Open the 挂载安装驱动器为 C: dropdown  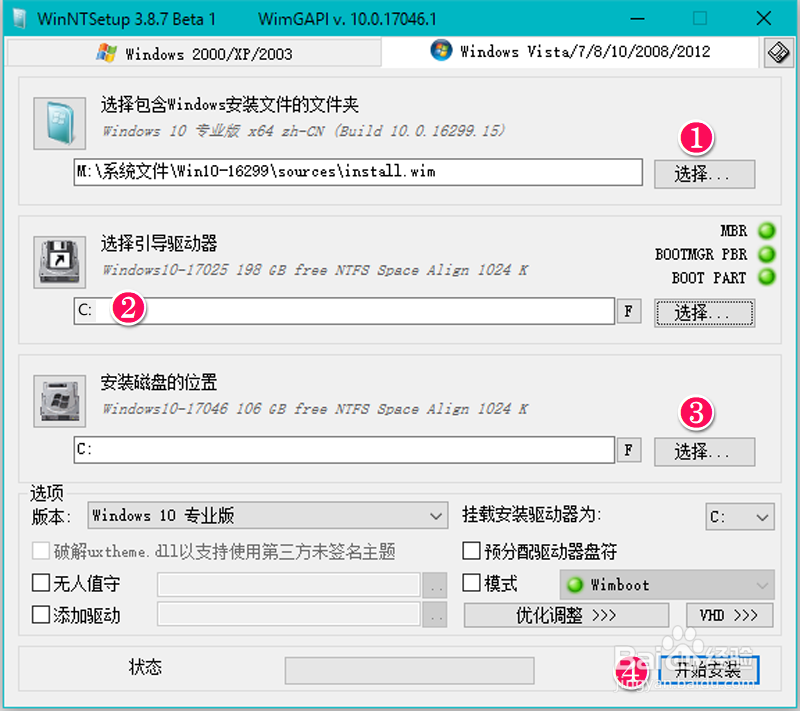(740, 517)
